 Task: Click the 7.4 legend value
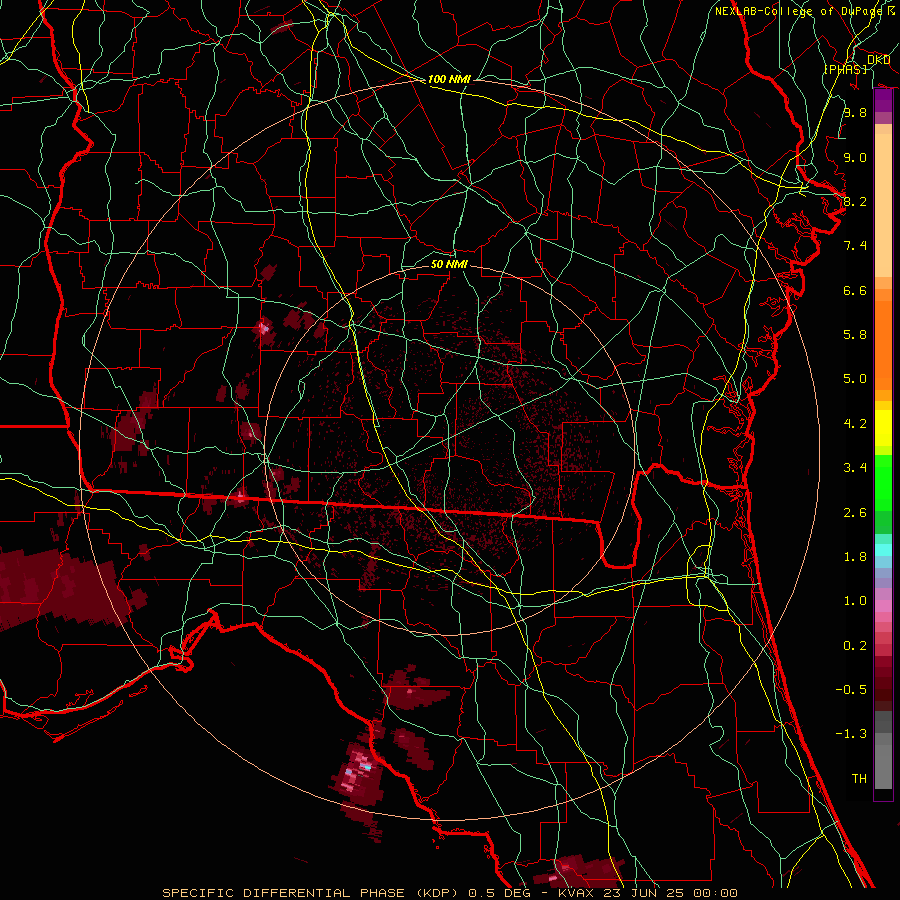pos(855,246)
